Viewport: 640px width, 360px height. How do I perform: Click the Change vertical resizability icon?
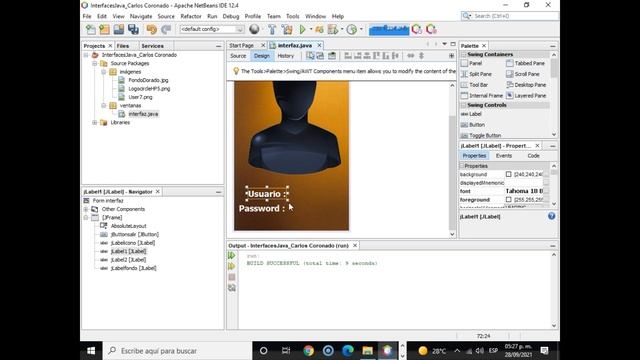[422, 56]
